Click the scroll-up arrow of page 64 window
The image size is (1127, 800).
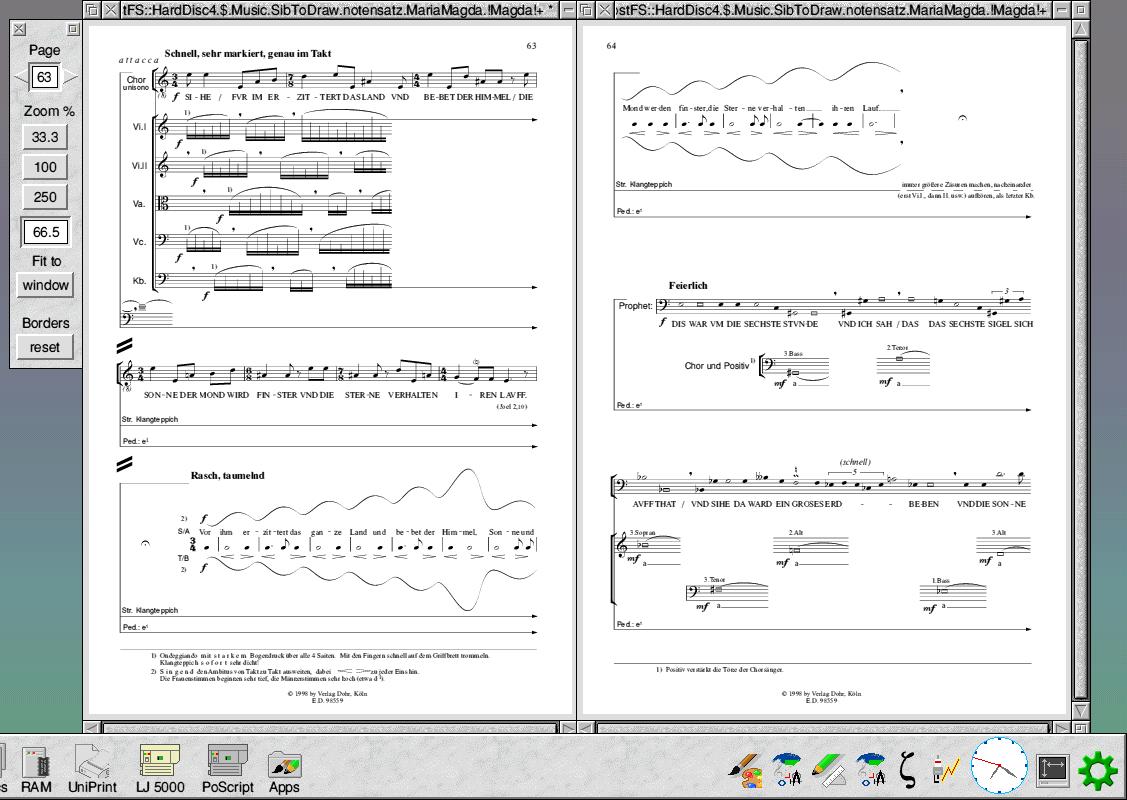pos(1081,29)
